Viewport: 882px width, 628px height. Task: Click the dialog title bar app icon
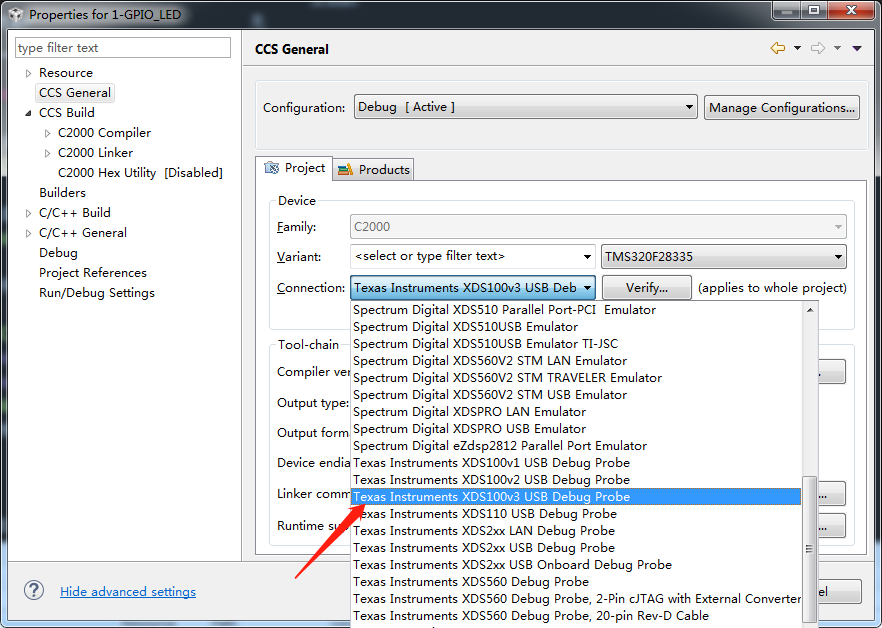[16, 15]
